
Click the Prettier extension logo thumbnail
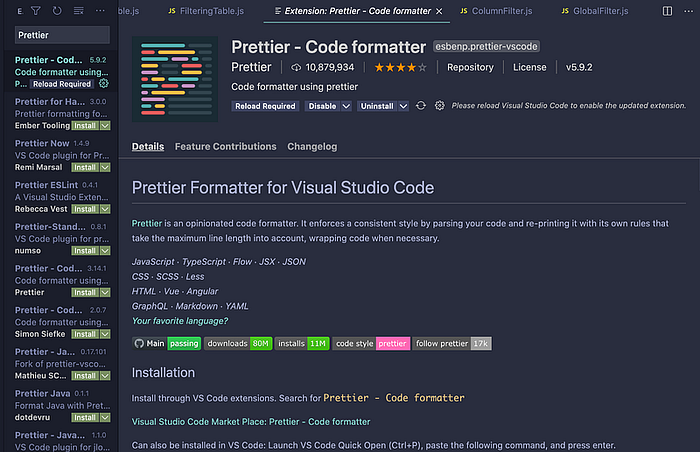pos(175,79)
